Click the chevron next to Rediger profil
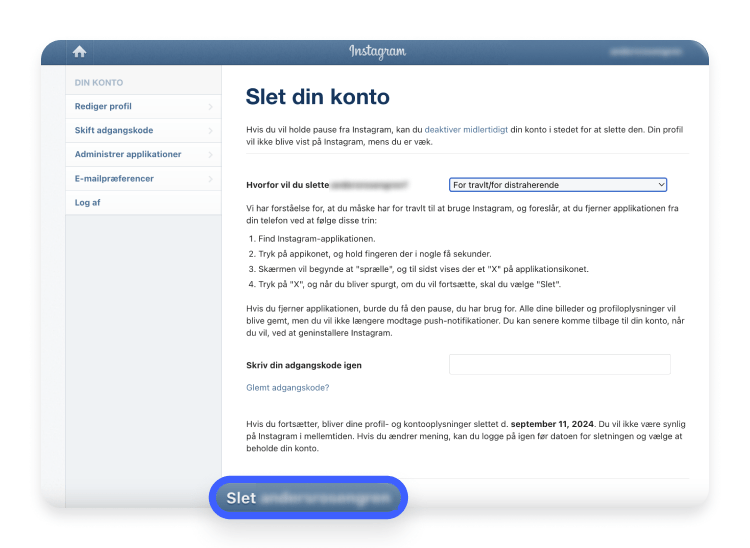The width and height of the screenshot is (750, 548). [x=210, y=107]
